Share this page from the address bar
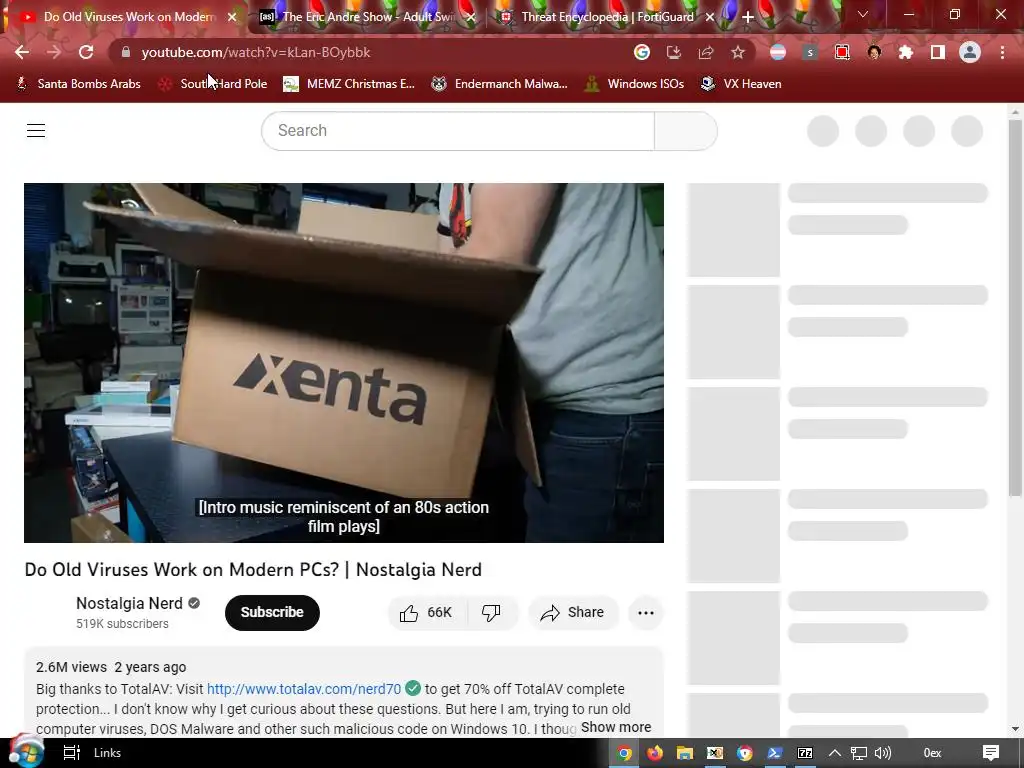This screenshot has width=1024, height=768. 706,52
